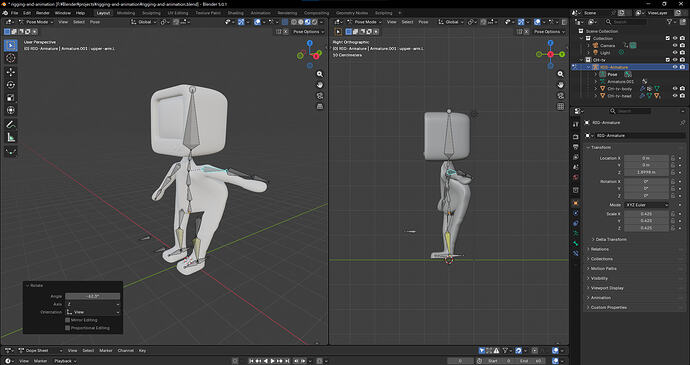The width and height of the screenshot is (690, 365).
Task: Click the outliner filter funnel icon
Action: 670,22
